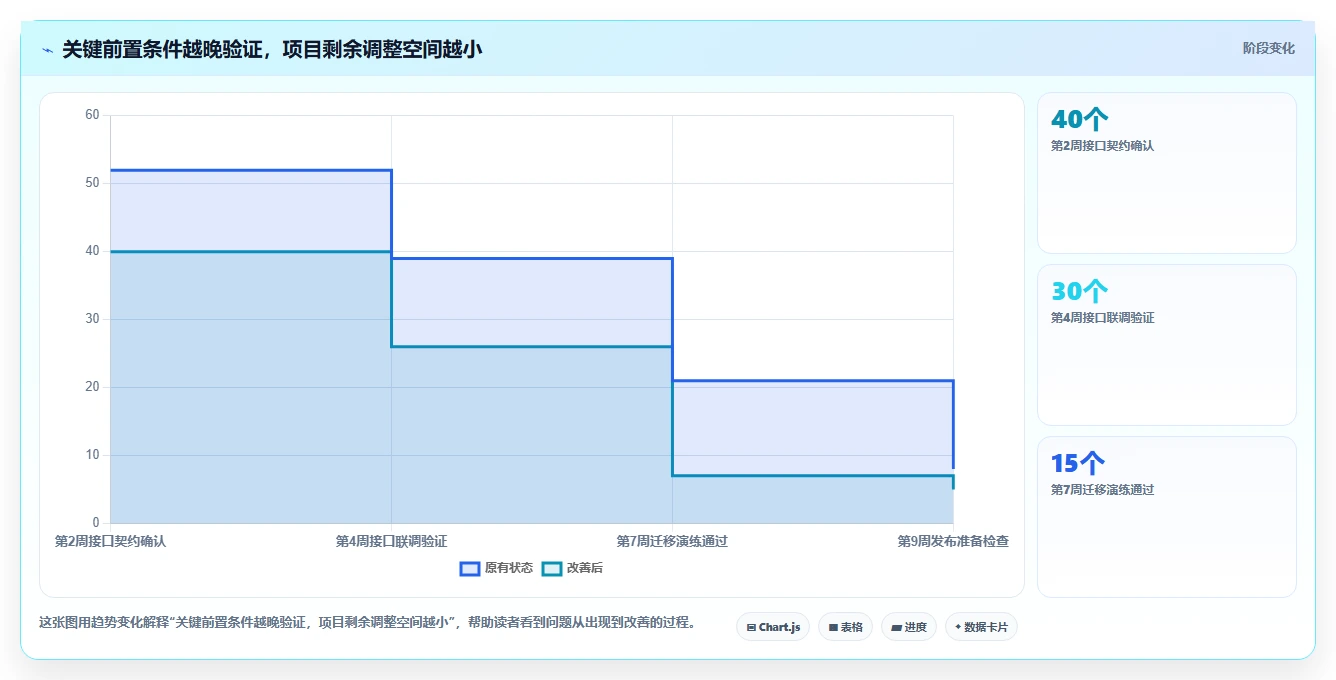The image size is (1336, 680).
Task: Click y-axis tick 20
Action: click(x=92, y=387)
